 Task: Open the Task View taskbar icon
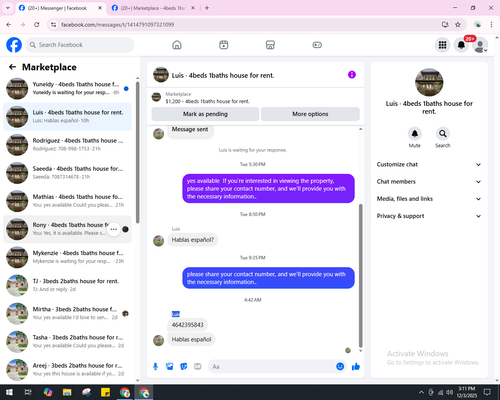click(28, 392)
